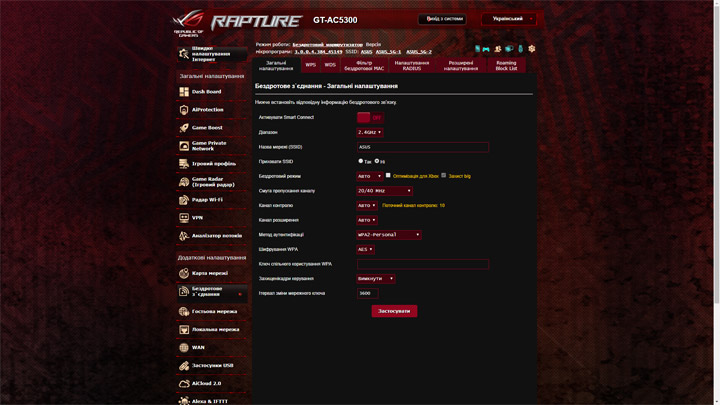Open the control channel dropdown
The width and height of the screenshot is (720, 405).
[x=367, y=206]
